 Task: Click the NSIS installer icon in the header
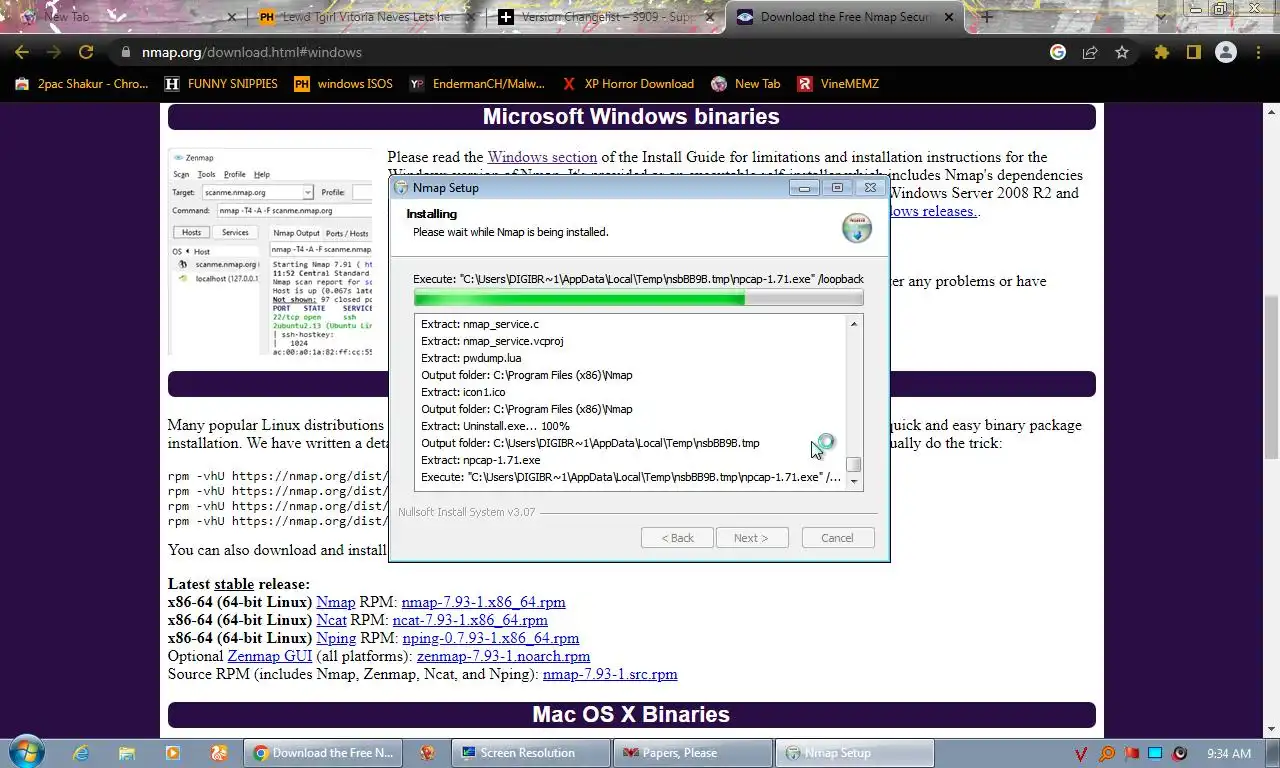pyautogui.click(x=857, y=227)
